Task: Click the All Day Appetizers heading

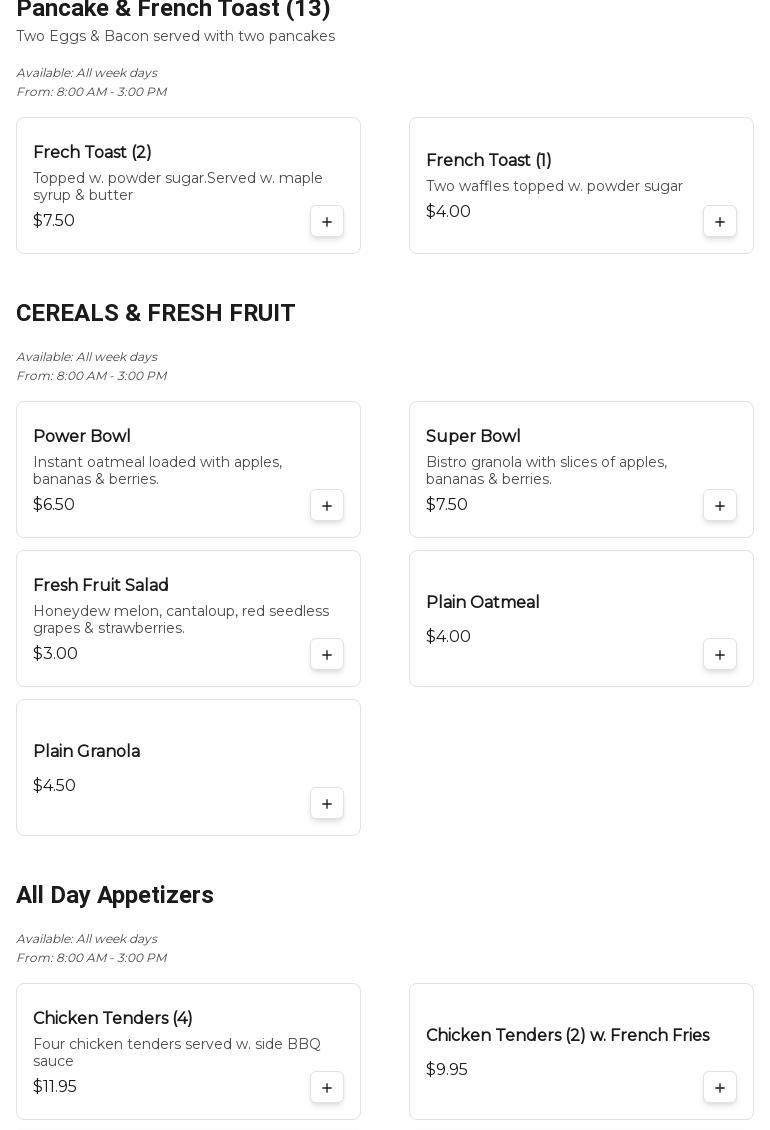Action: tap(115, 895)
